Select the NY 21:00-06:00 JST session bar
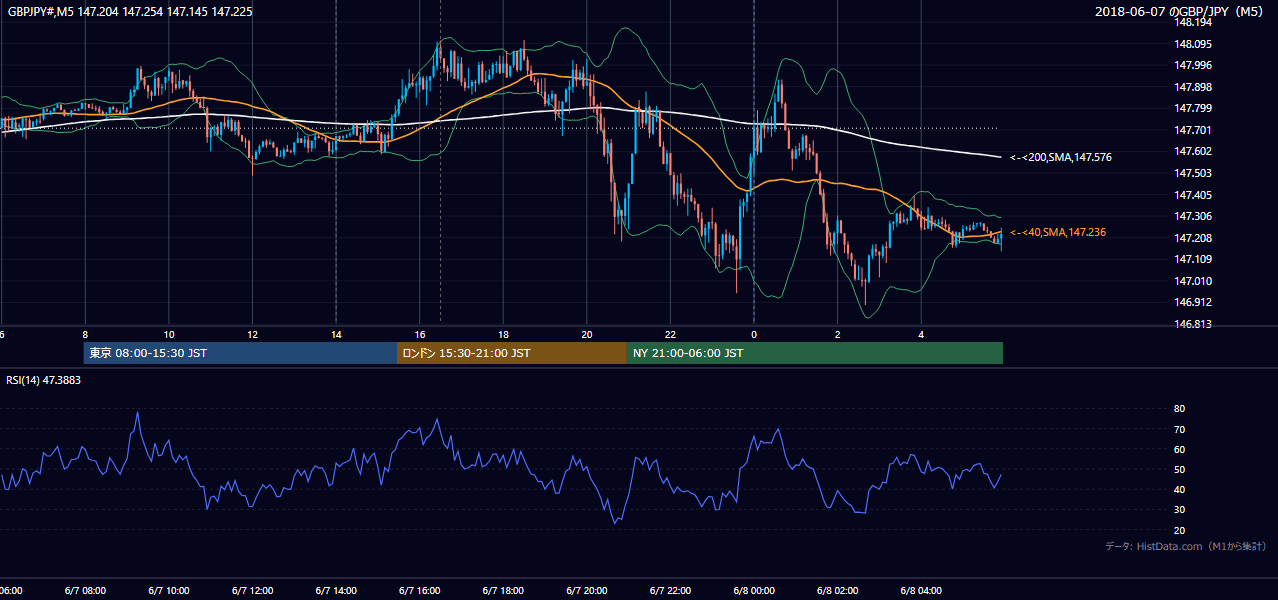This screenshot has width=1278, height=600. point(815,353)
